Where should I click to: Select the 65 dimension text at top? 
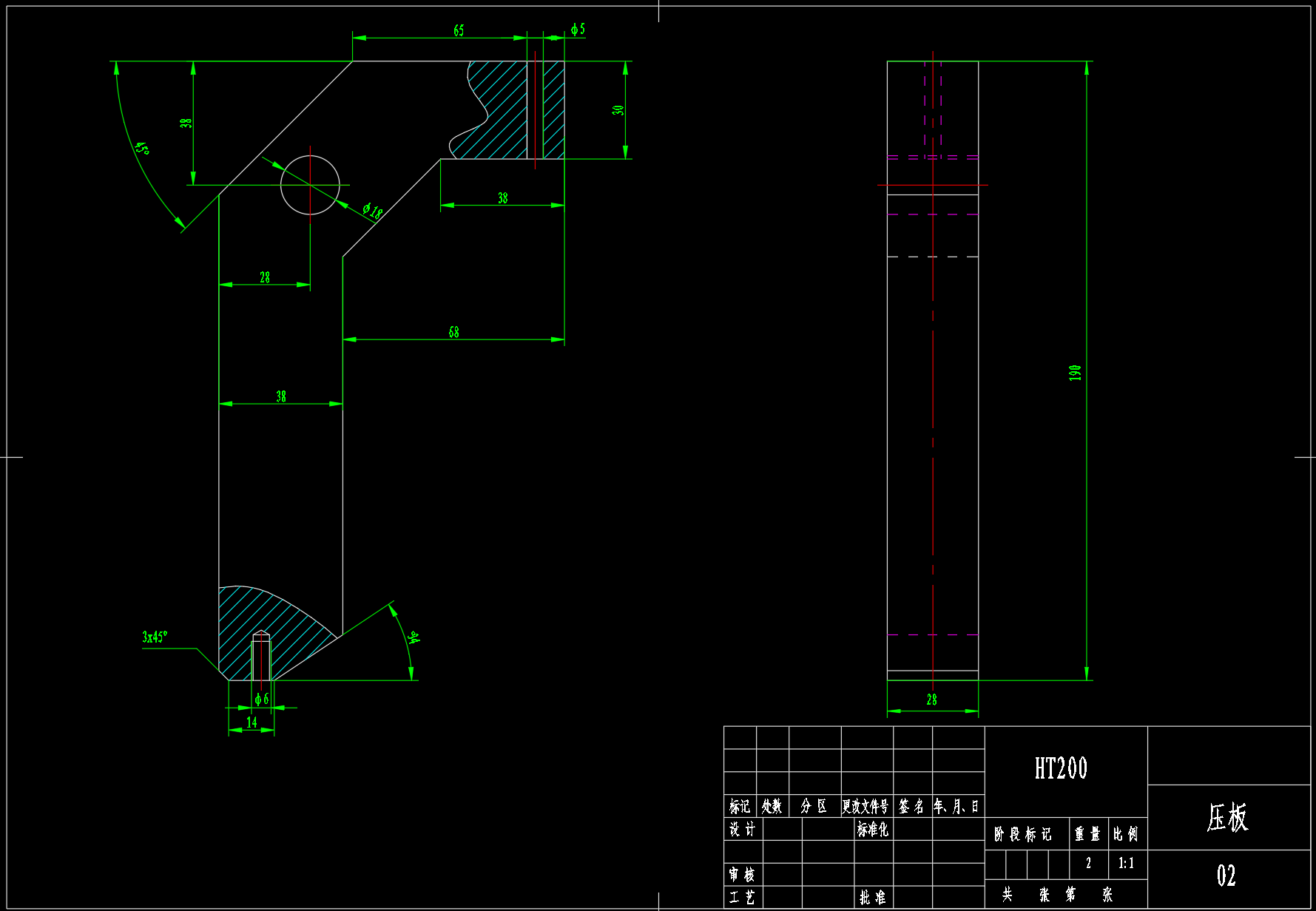(459, 30)
